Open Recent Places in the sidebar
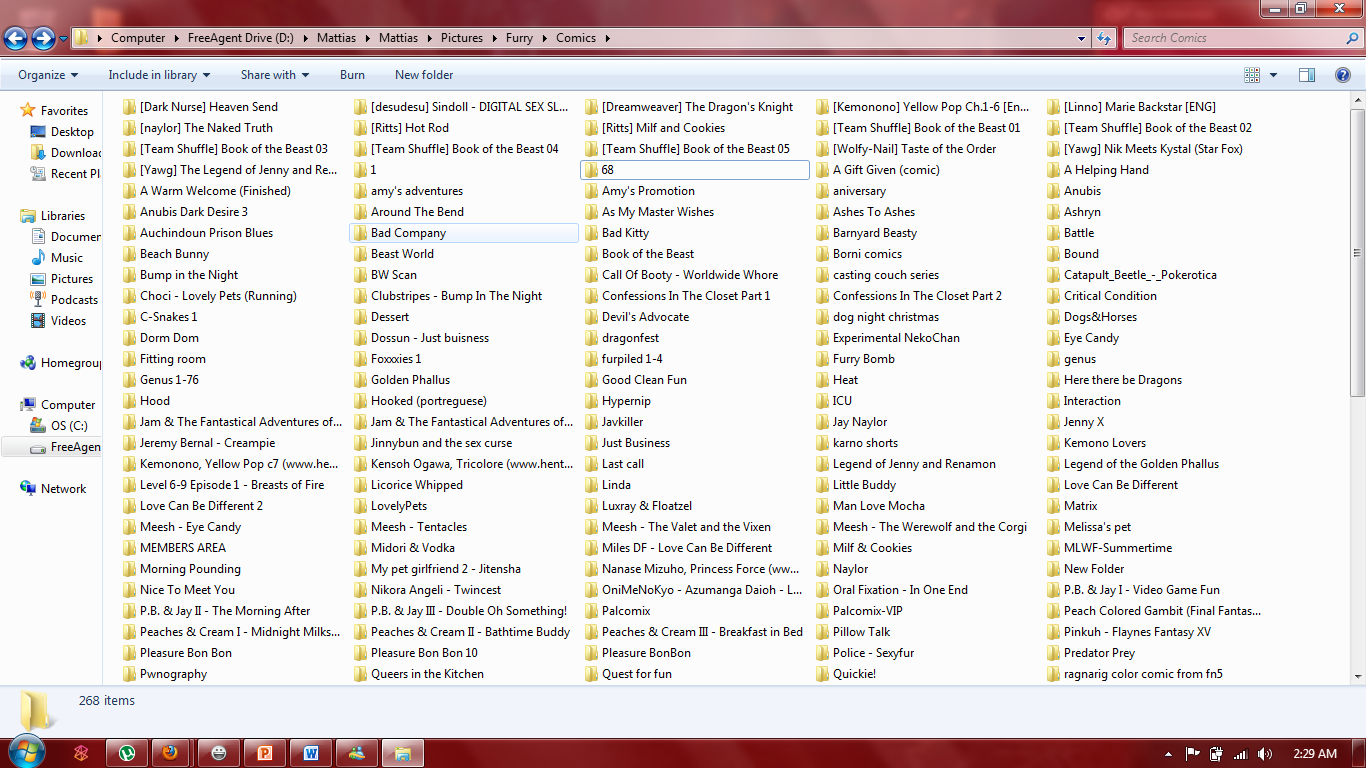The image size is (1366, 768). [76, 173]
